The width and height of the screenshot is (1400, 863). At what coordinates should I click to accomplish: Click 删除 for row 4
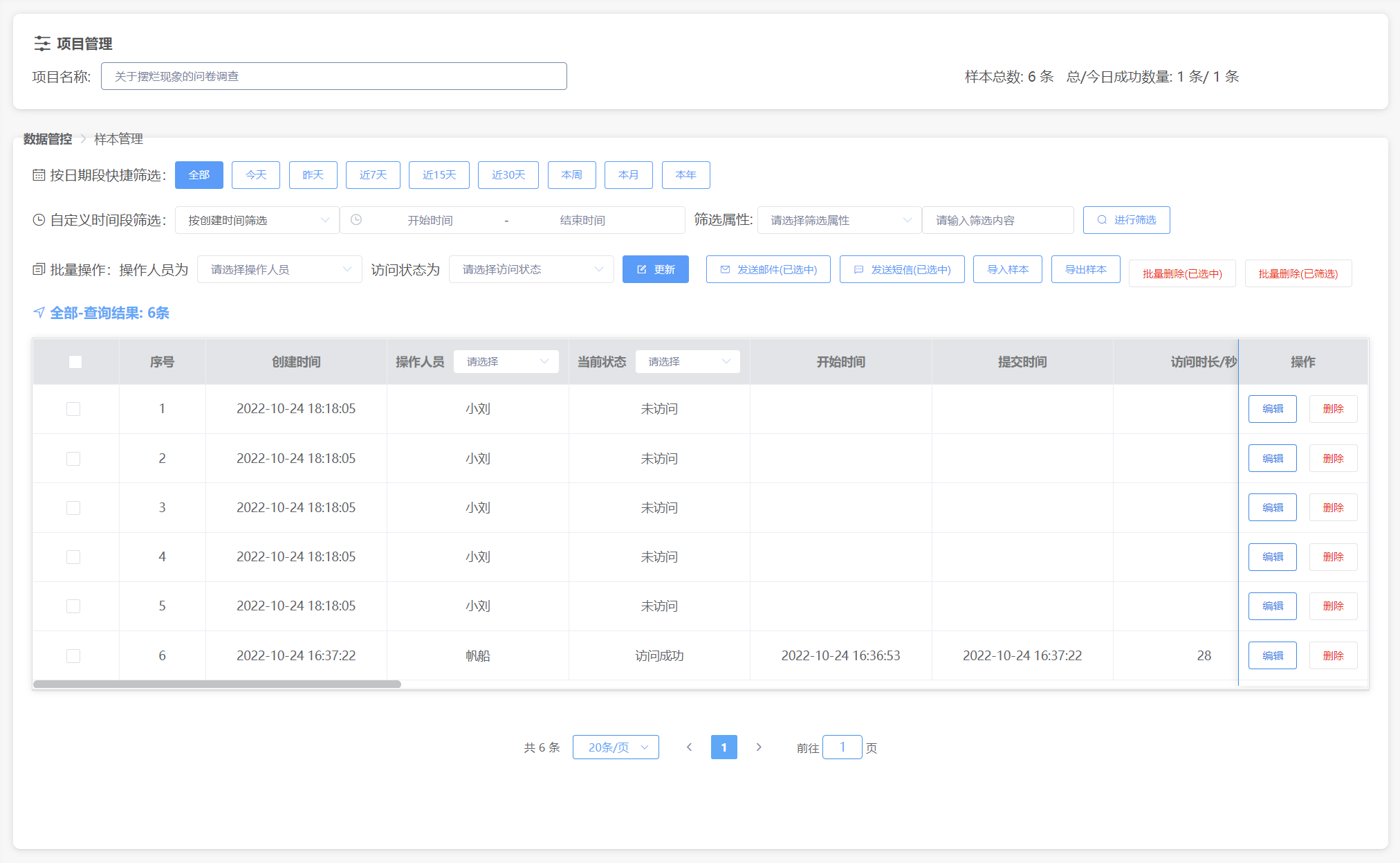click(x=1334, y=557)
